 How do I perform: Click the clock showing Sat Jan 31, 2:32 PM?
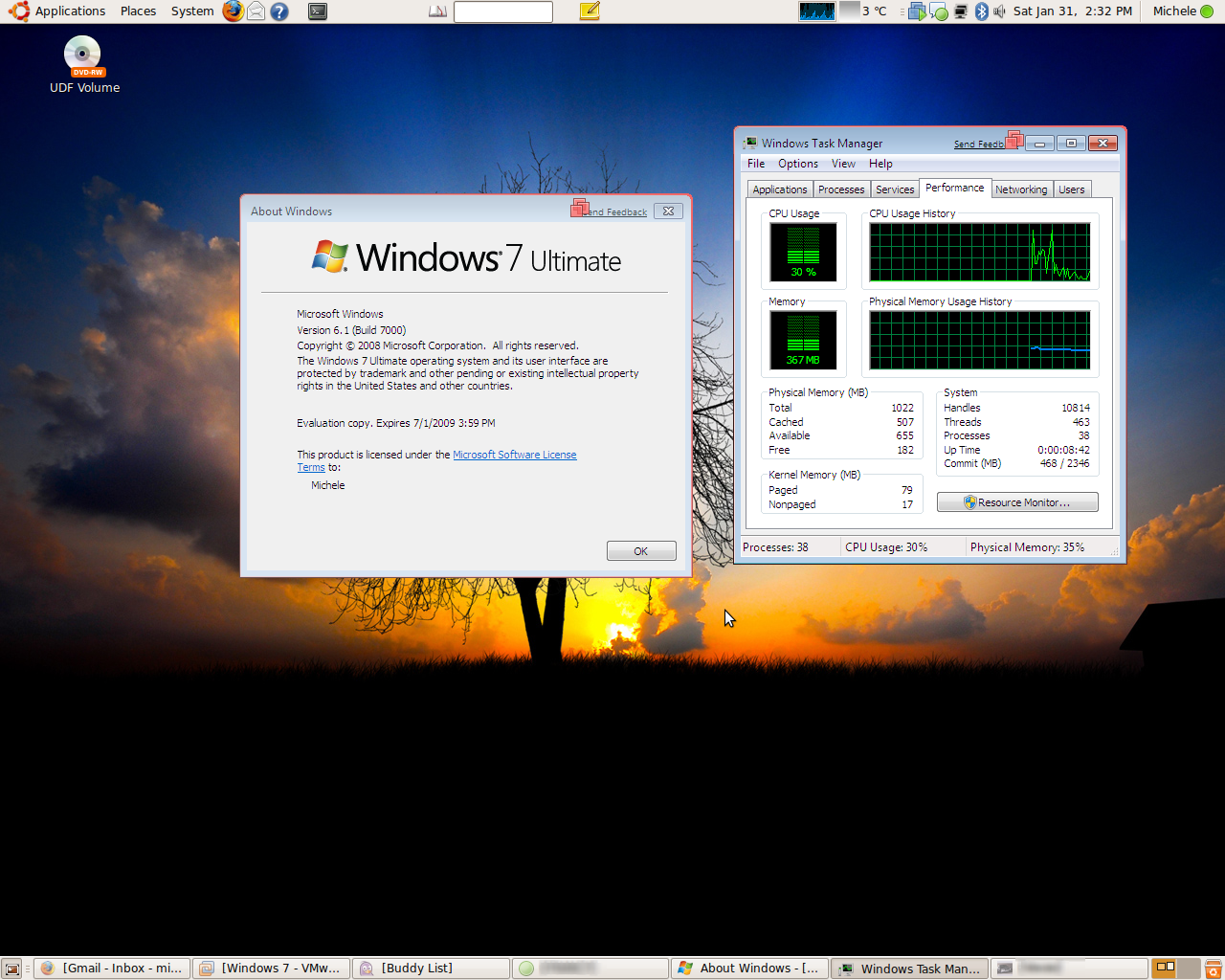[1072, 11]
